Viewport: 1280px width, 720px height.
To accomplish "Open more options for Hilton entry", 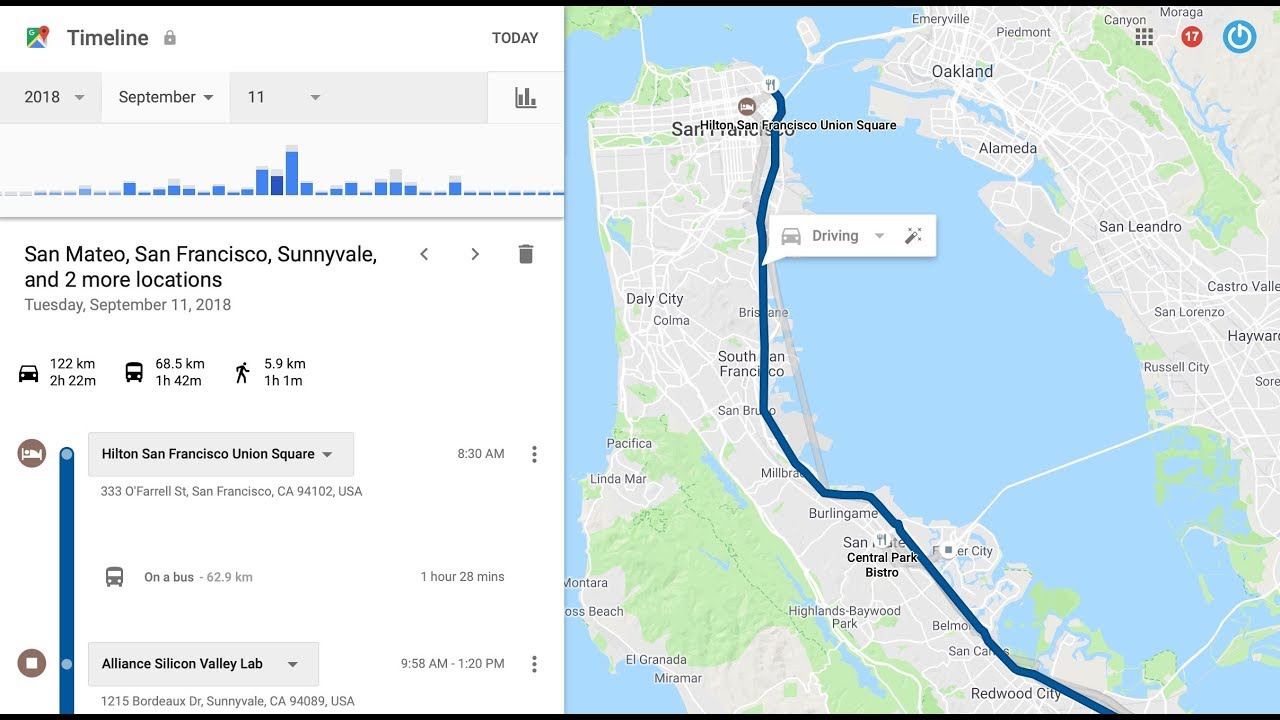I will [x=534, y=454].
